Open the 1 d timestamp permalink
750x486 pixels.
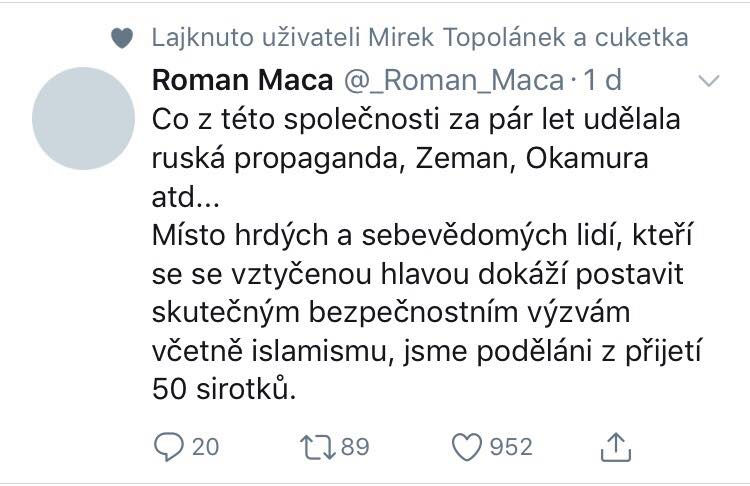[x=602, y=79]
